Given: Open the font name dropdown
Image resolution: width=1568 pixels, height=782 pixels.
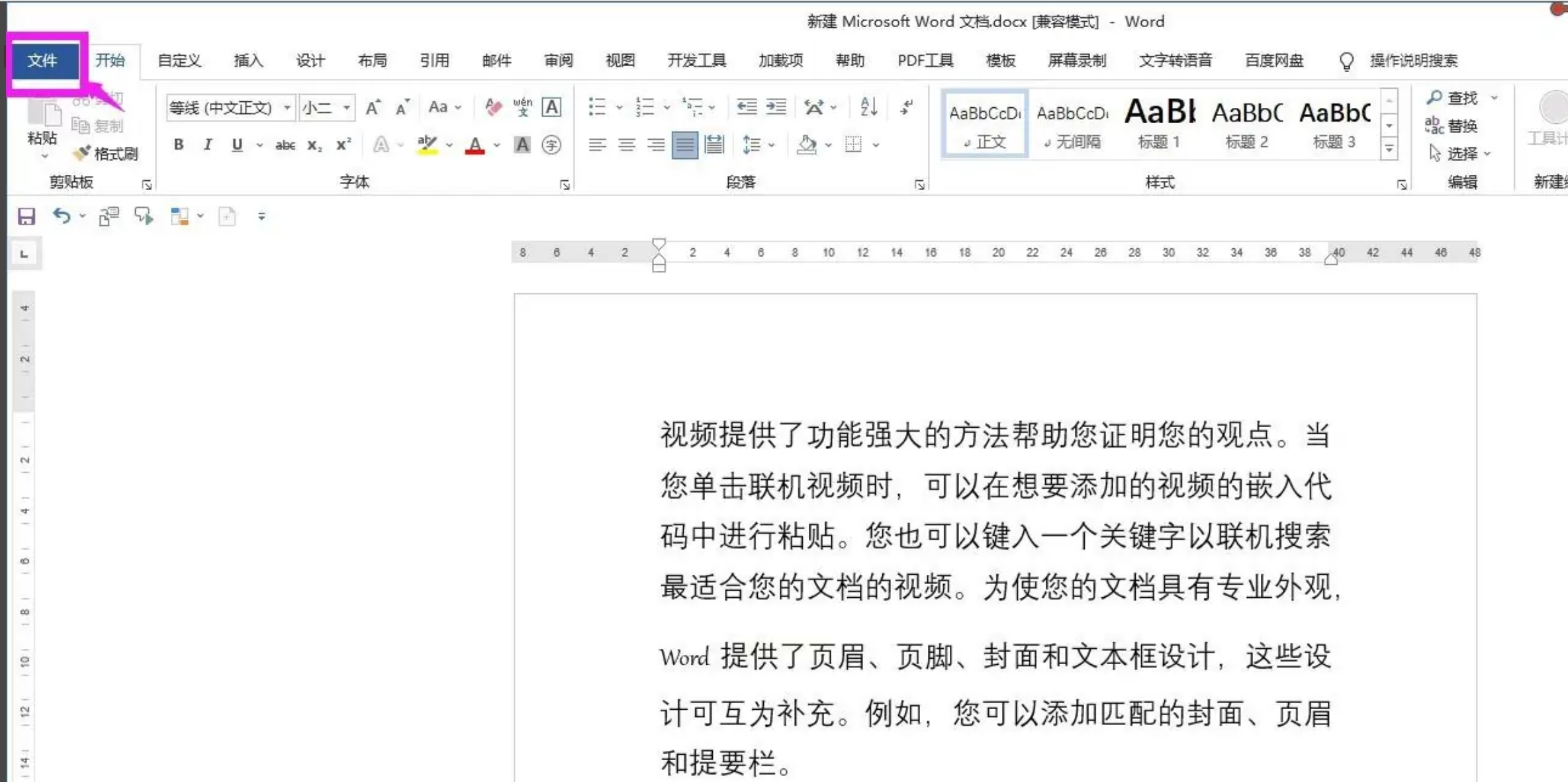Looking at the screenshot, I should pos(287,108).
